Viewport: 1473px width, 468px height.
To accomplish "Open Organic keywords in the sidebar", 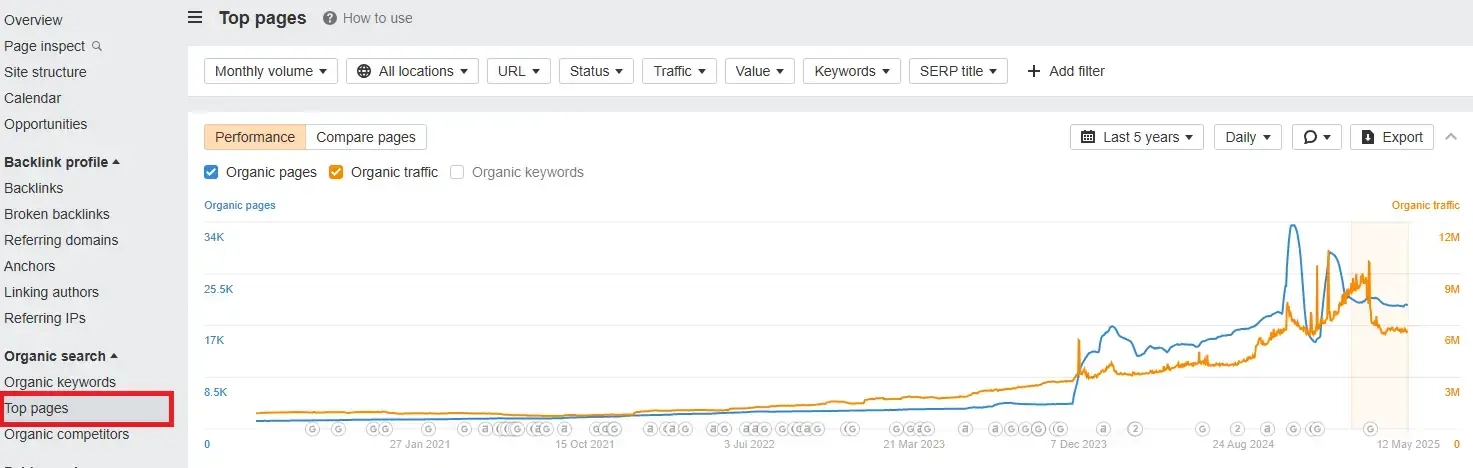I will 60,382.
